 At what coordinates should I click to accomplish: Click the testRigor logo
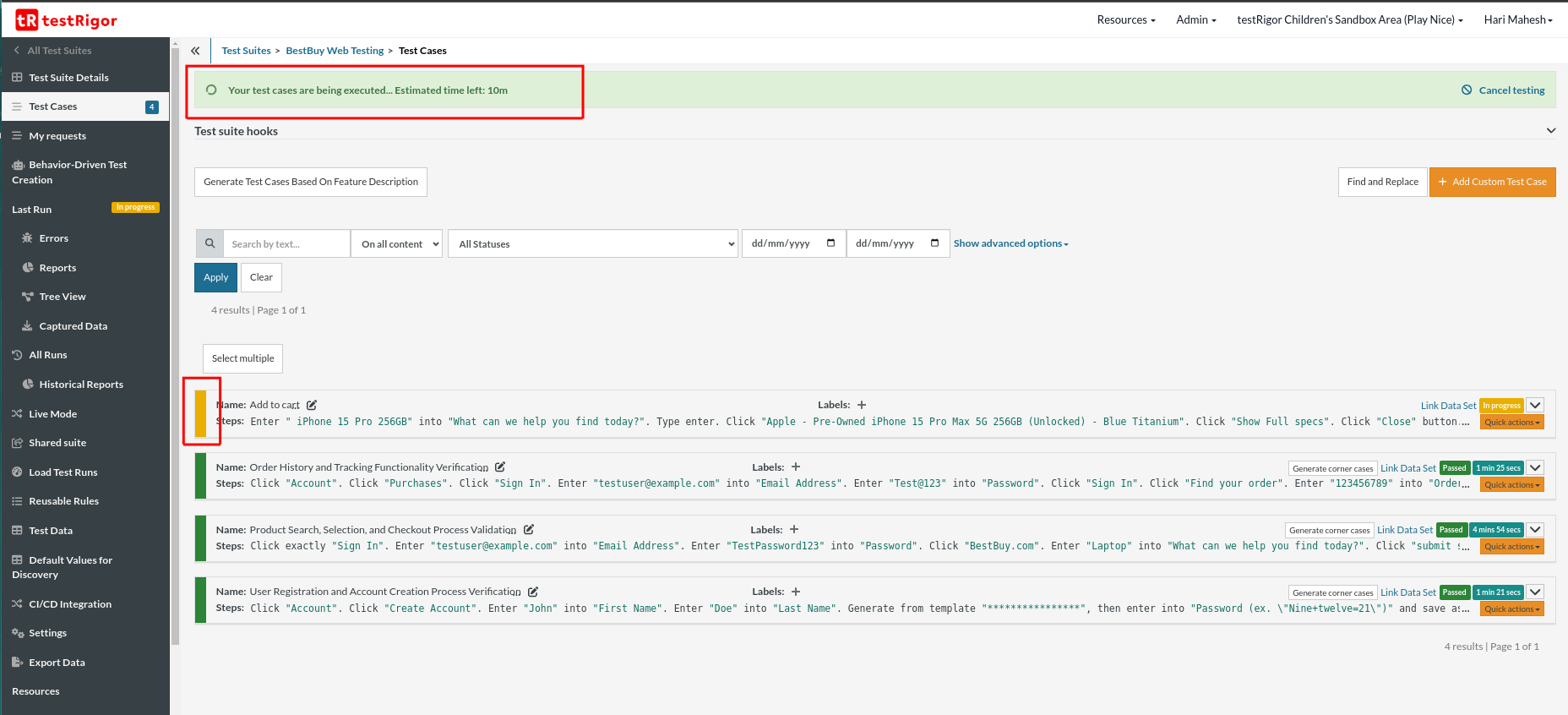click(x=66, y=20)
